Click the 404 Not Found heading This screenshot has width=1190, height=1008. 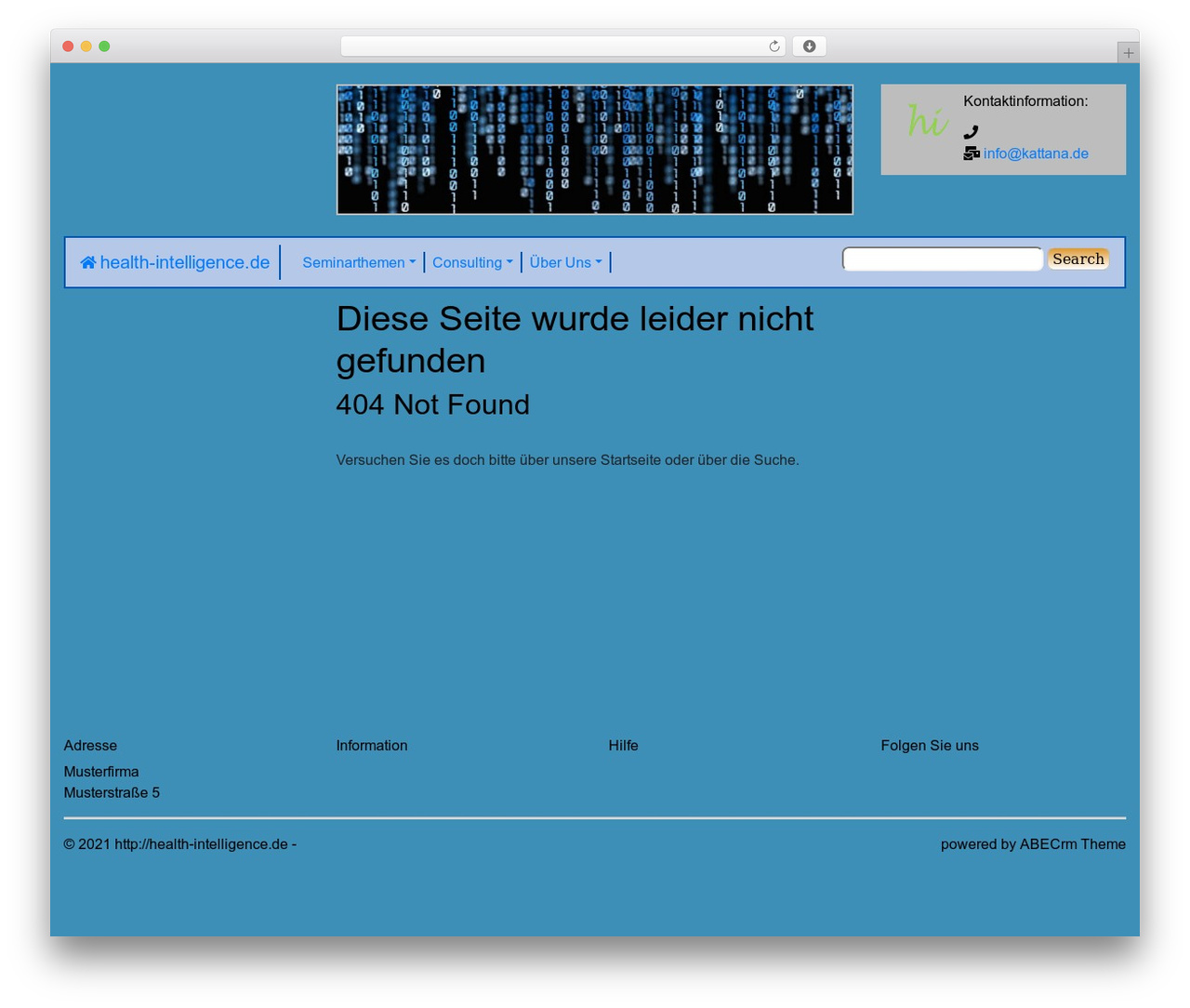432,405
